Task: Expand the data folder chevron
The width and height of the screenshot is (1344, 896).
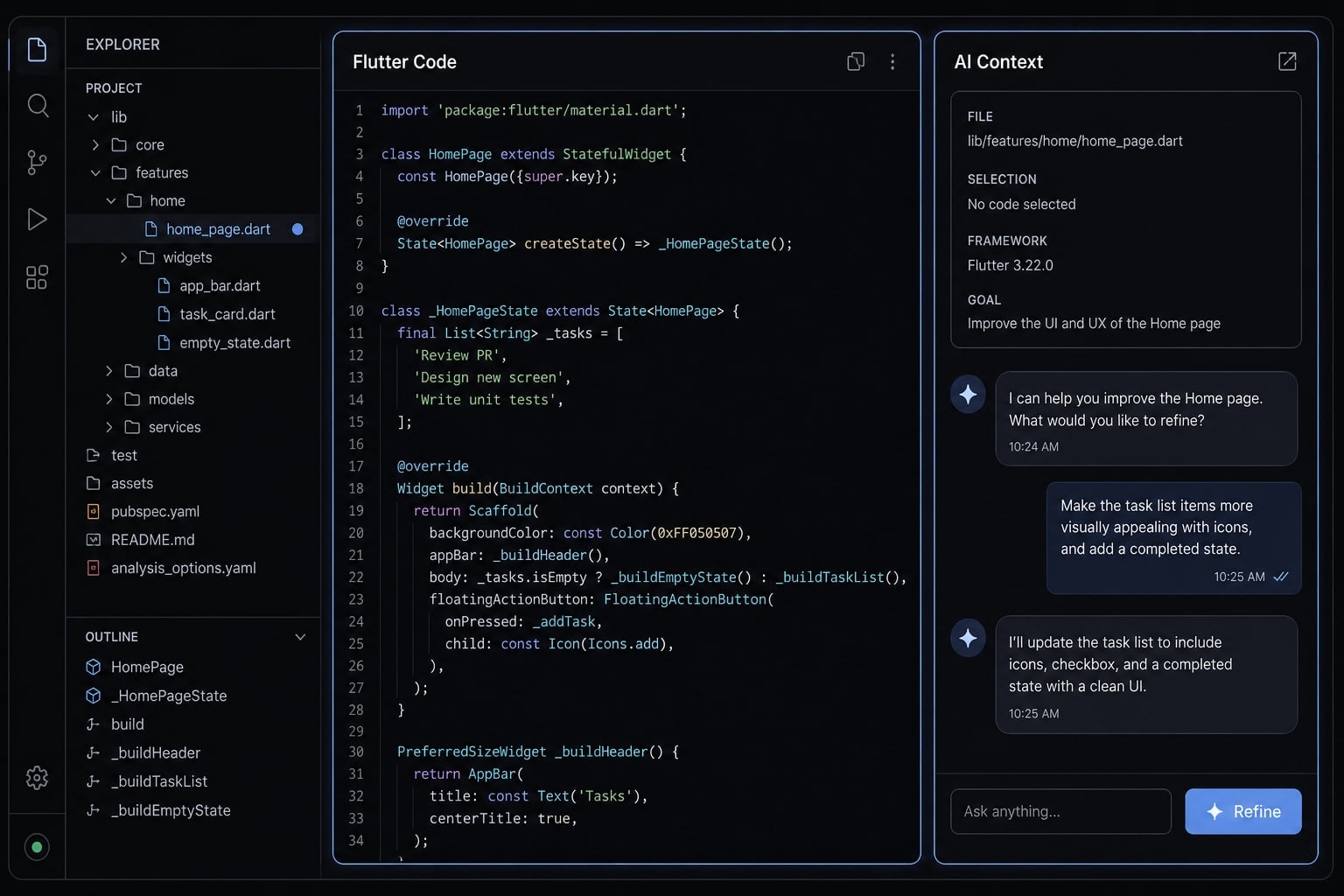Action: (x=108, y=371)
